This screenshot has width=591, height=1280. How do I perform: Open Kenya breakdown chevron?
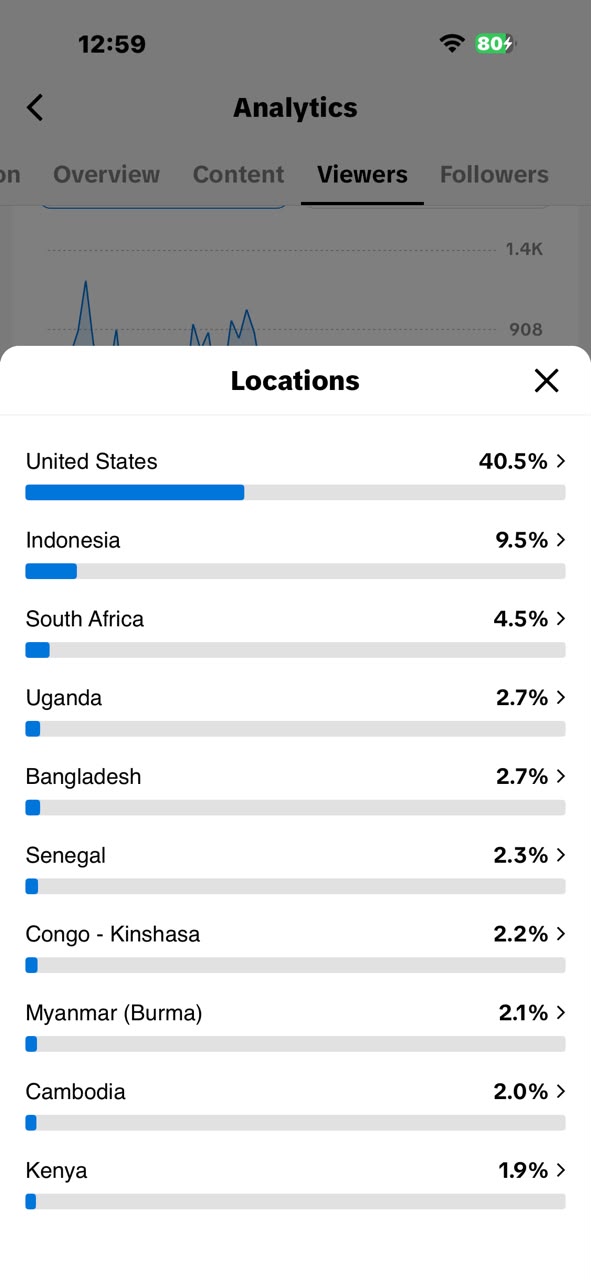[x=561, y=1170]
